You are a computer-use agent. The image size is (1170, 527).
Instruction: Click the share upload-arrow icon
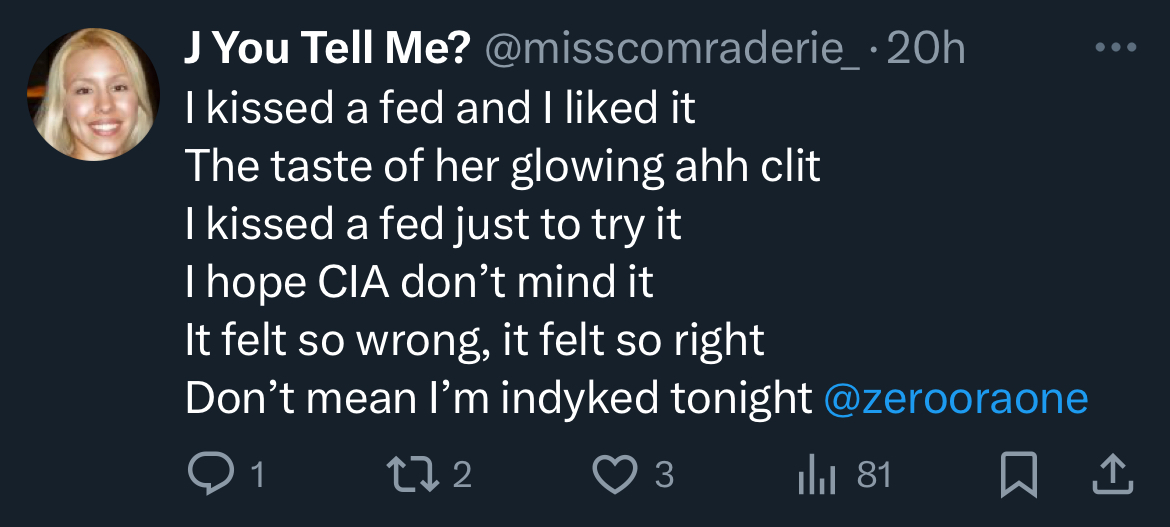1107,474
